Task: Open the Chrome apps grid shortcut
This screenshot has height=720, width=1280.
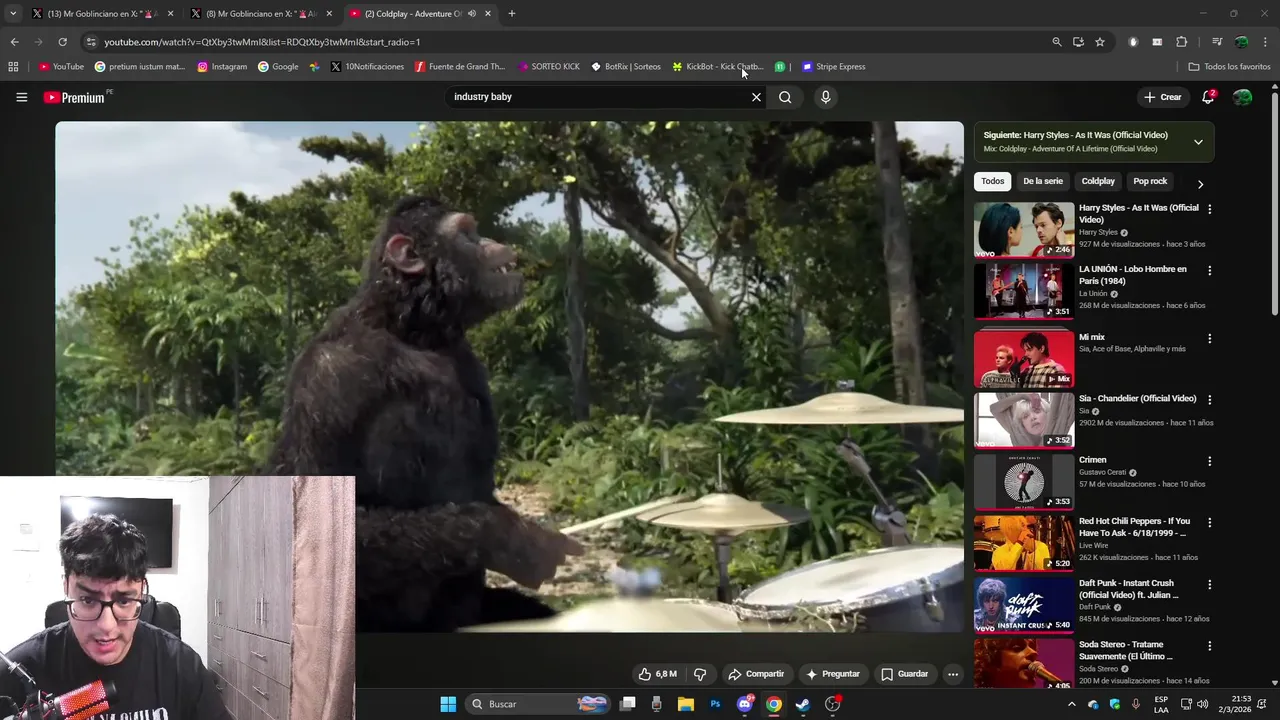Action: point(13,67)
